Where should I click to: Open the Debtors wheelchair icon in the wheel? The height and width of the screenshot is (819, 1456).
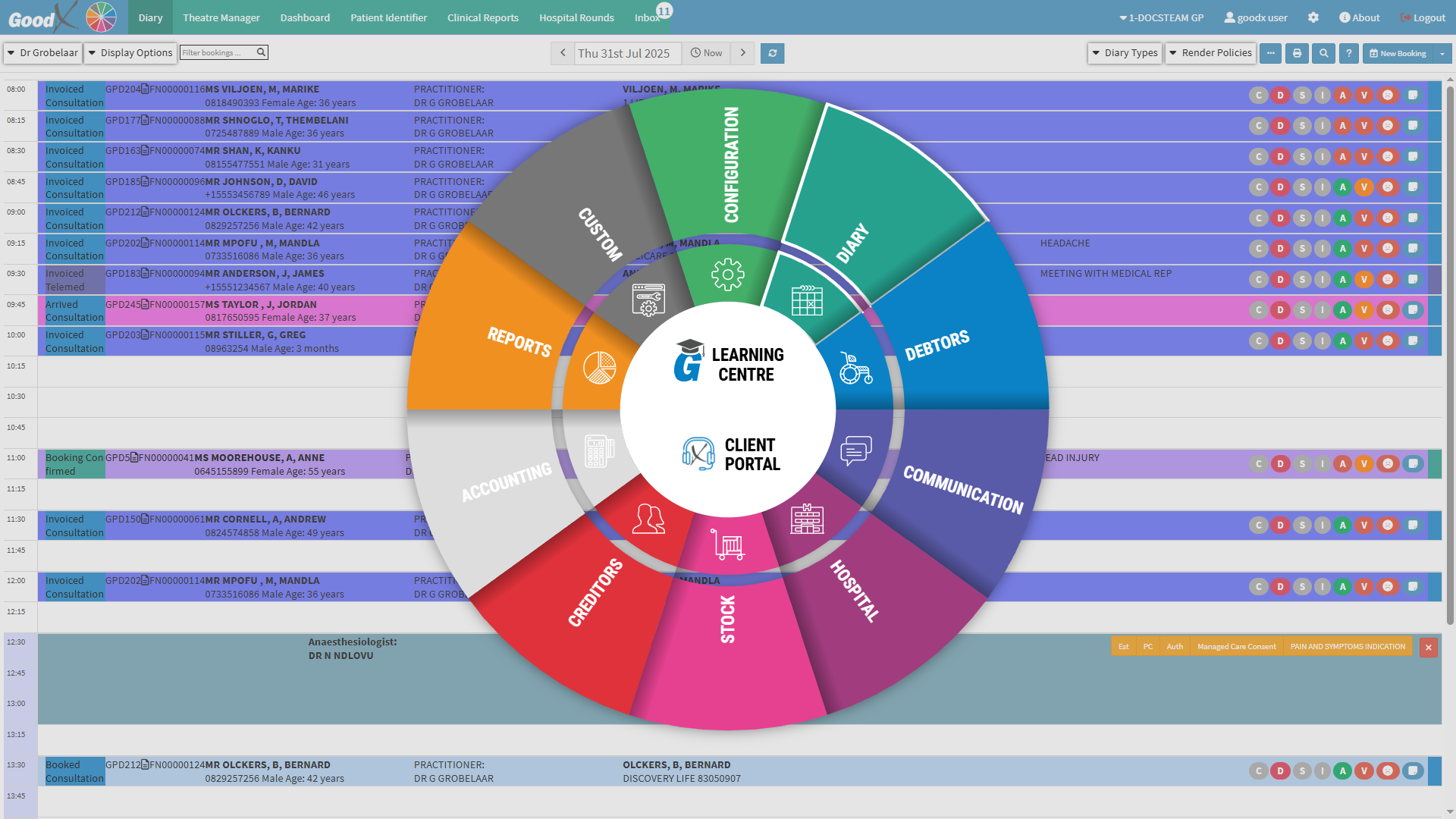click(855, 368)
